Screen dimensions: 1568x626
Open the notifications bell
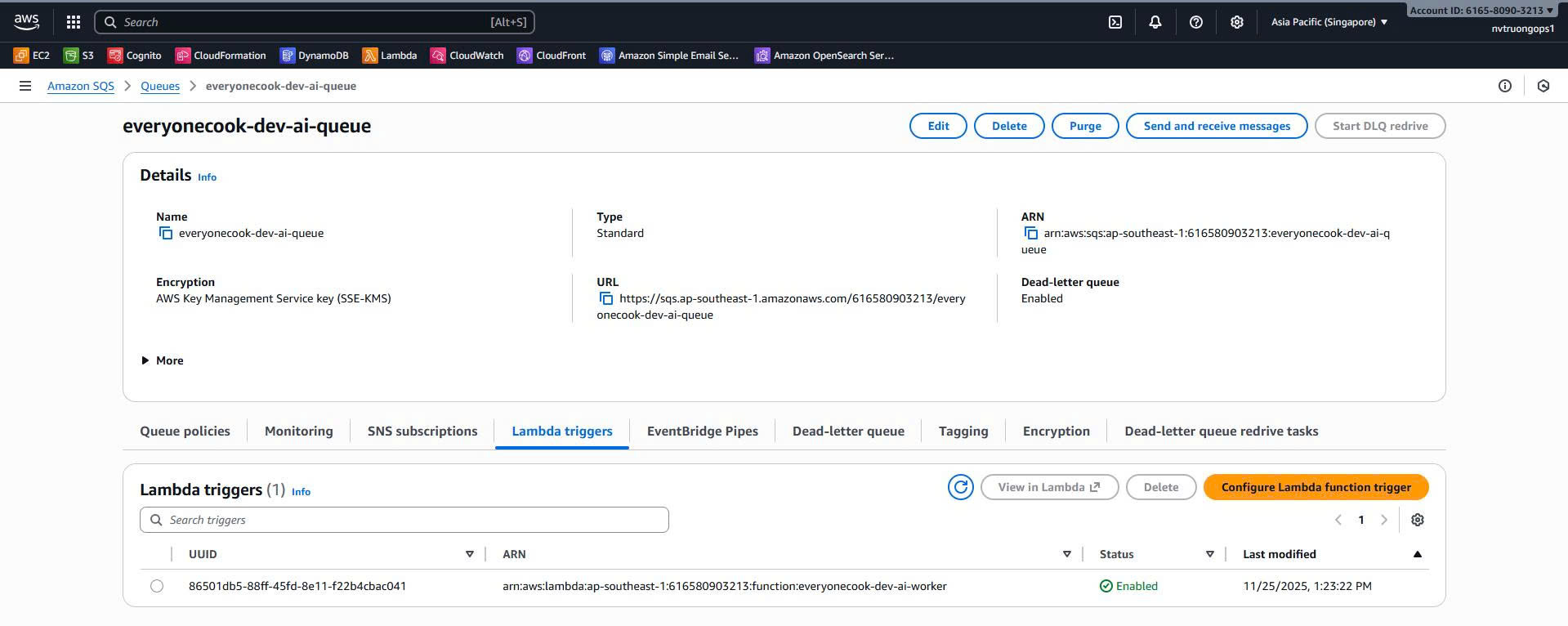click(1155, 22)
